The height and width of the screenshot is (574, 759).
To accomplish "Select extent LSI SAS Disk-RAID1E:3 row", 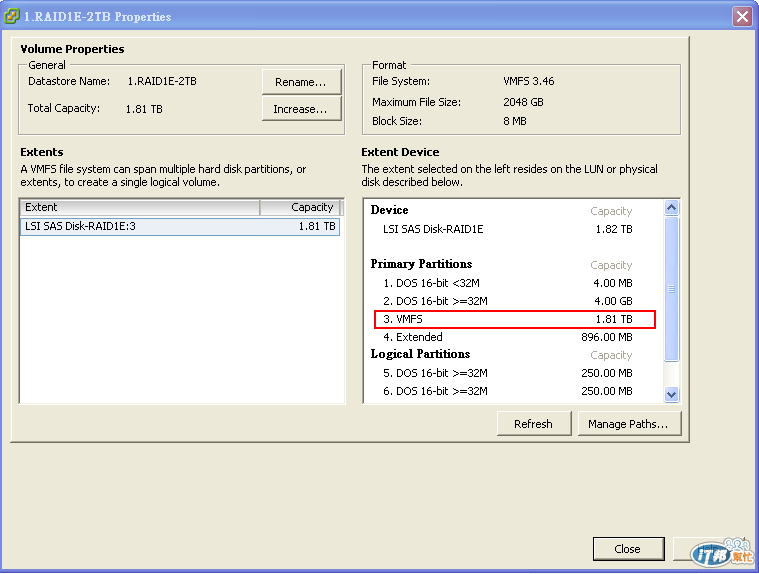I will pyautogui.click(x=180, y=227).
